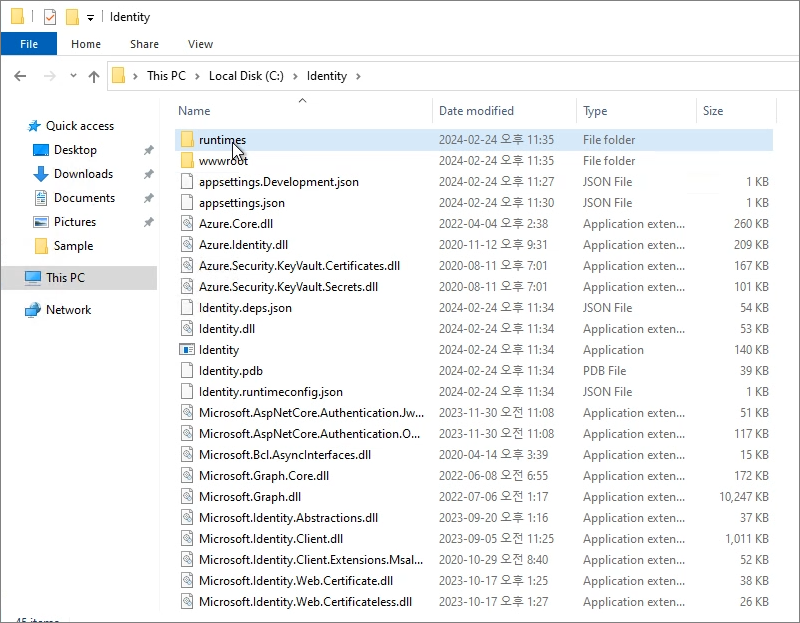Viewport: 800px width, 623px height.
Task: Select This PC in navigation pane
Action: tap(65, 278)
